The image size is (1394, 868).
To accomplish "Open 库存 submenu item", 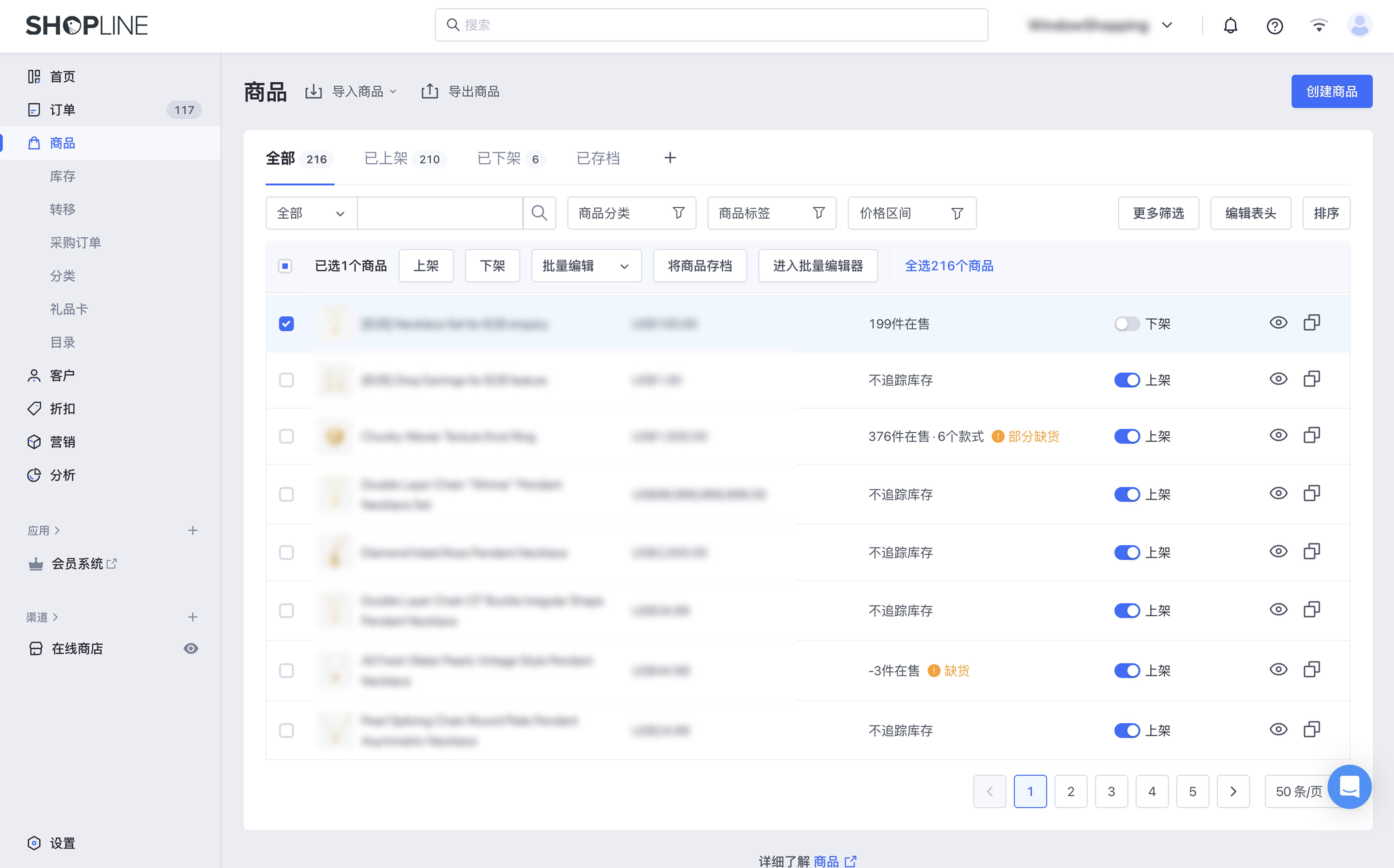I will 63,176.
